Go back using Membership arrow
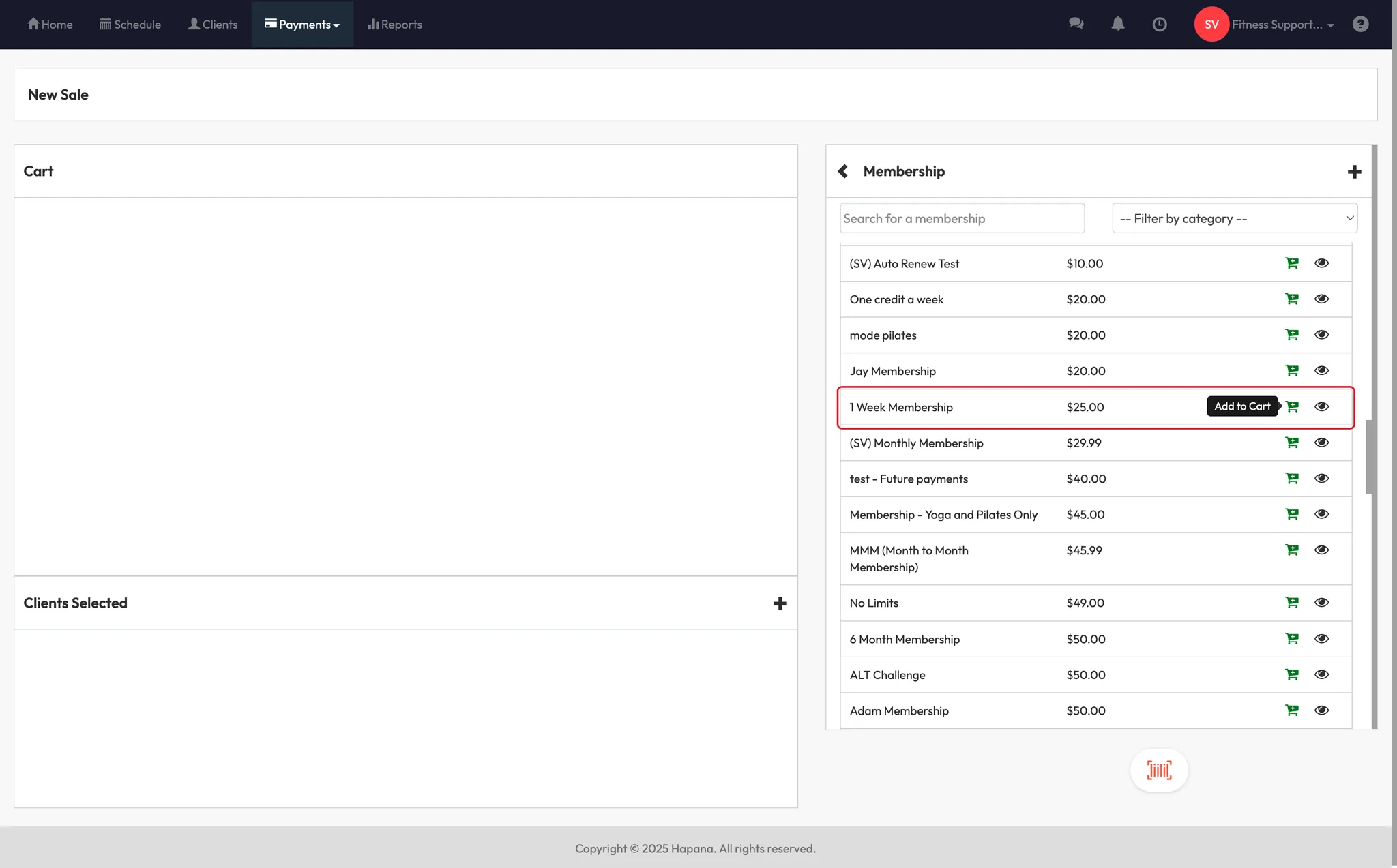This screenshot has height=868, width=1397. [x=843, y=171]
